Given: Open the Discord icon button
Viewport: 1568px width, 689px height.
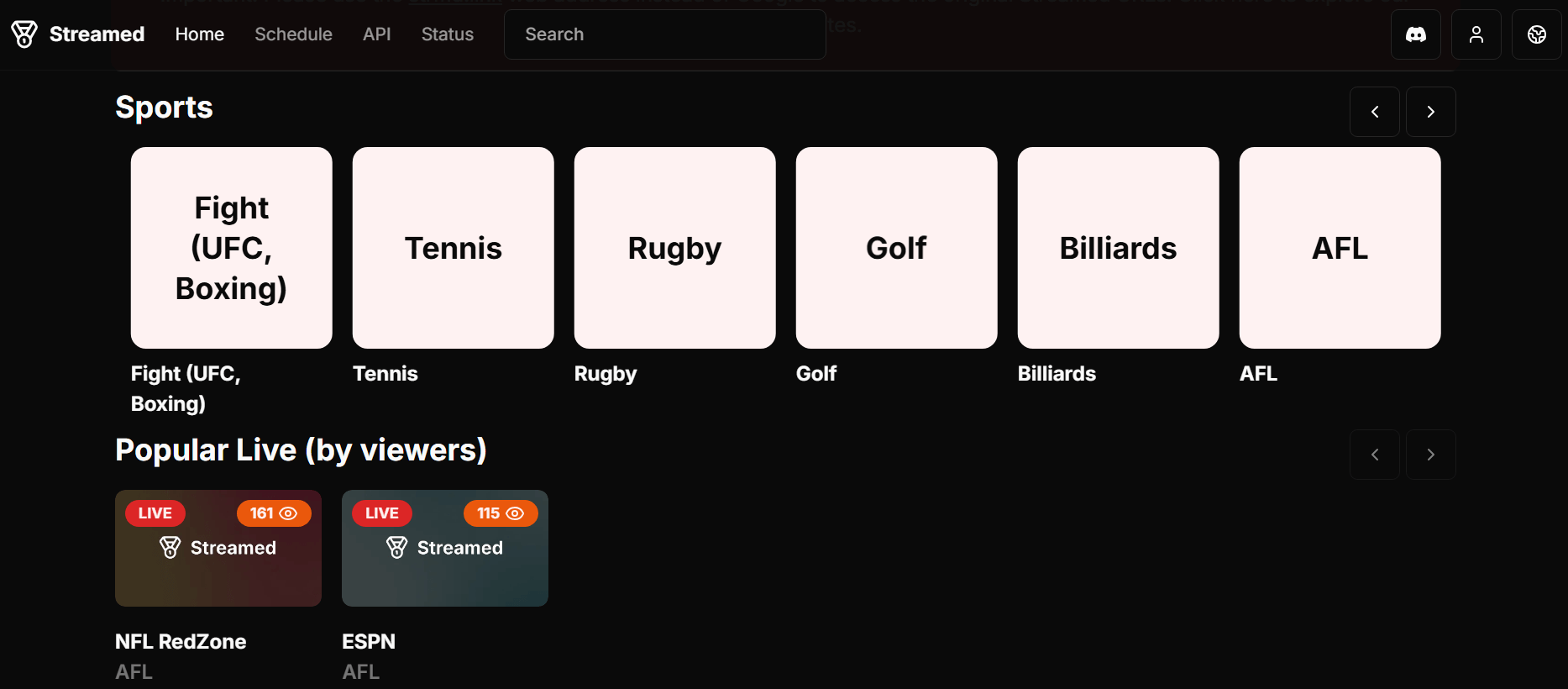Looking at the screenshot, I should [1416, 34].
